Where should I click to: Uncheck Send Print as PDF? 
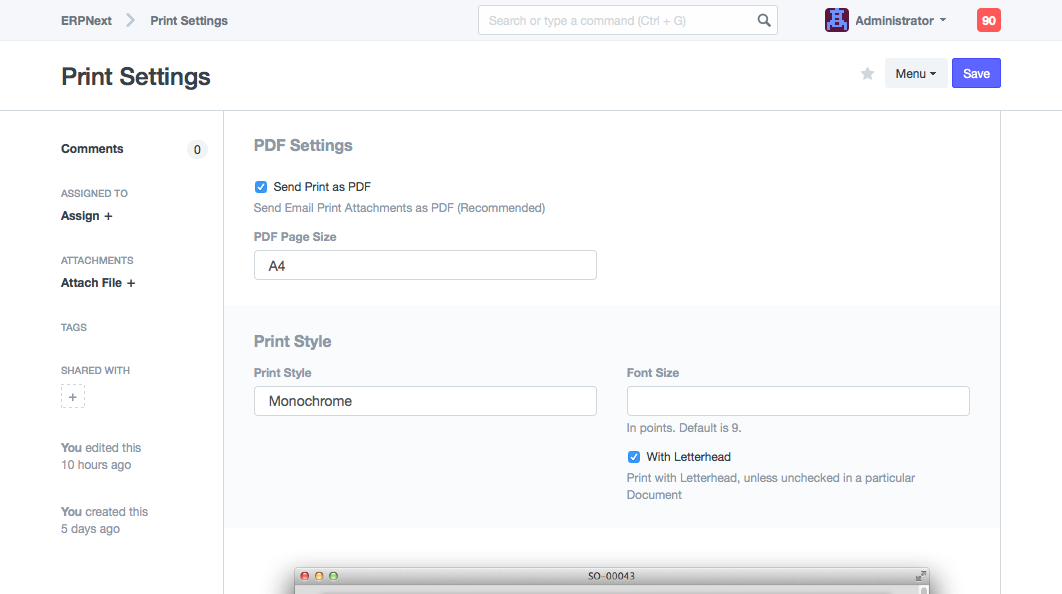[261, 187]
